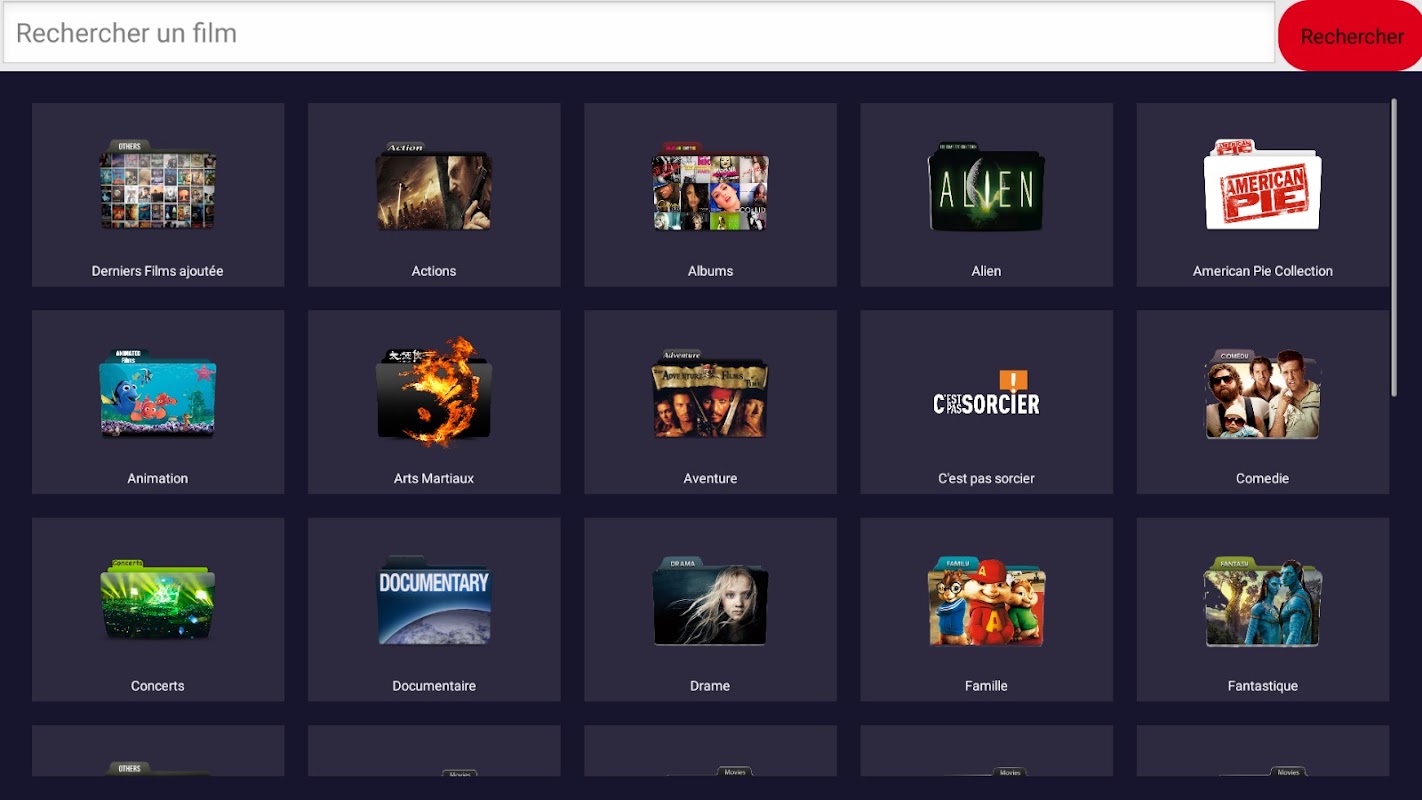Click the 'Comedie' category label

pos(1263,478)
